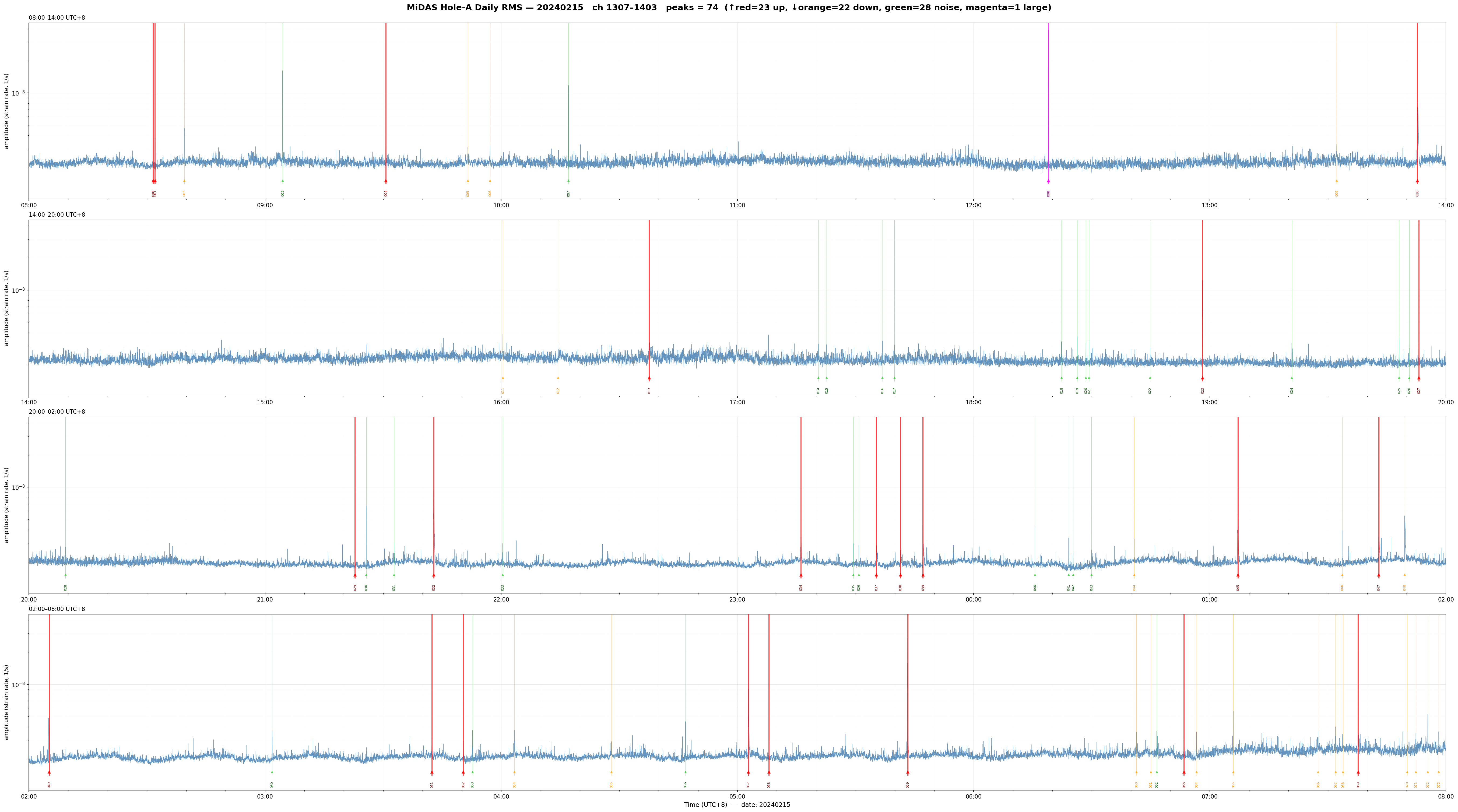
Task: Select the green triangle marker of peak 040
Action: [x=1035, y=575]
